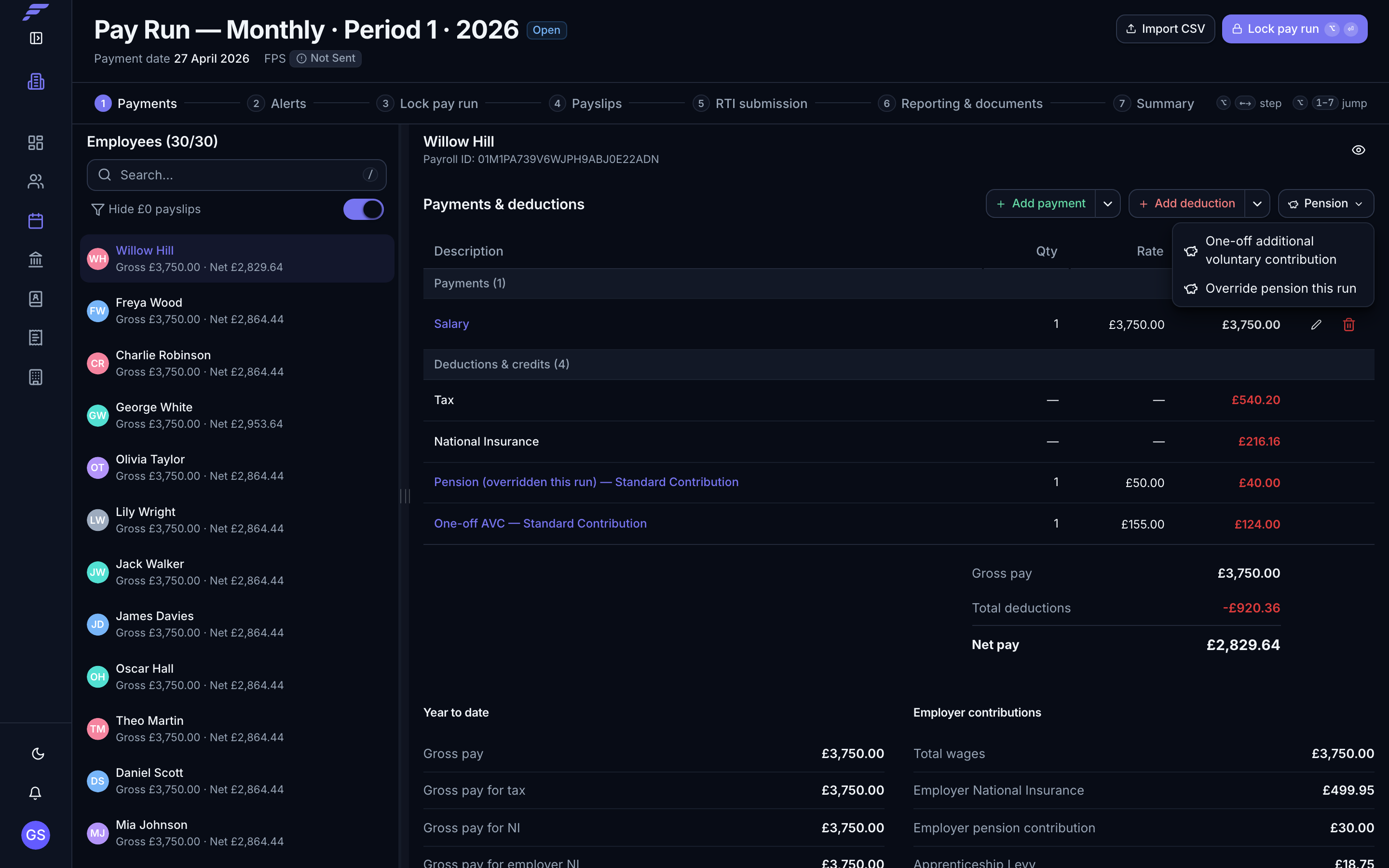Select Daniel Scott in employee list
Image resolution: width=1389 pixels, height=868 pixels.
237,781
